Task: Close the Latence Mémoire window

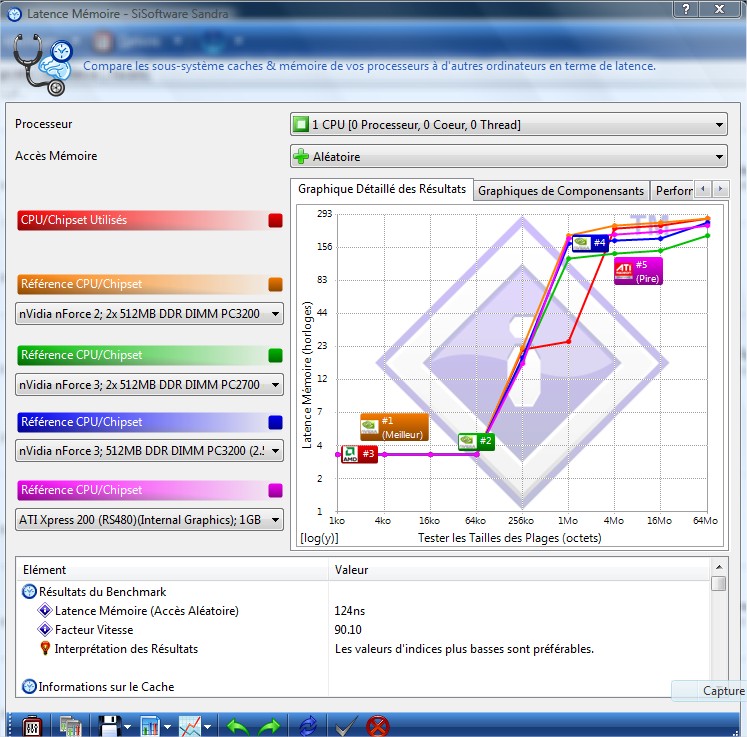Action: pos(719,9)
